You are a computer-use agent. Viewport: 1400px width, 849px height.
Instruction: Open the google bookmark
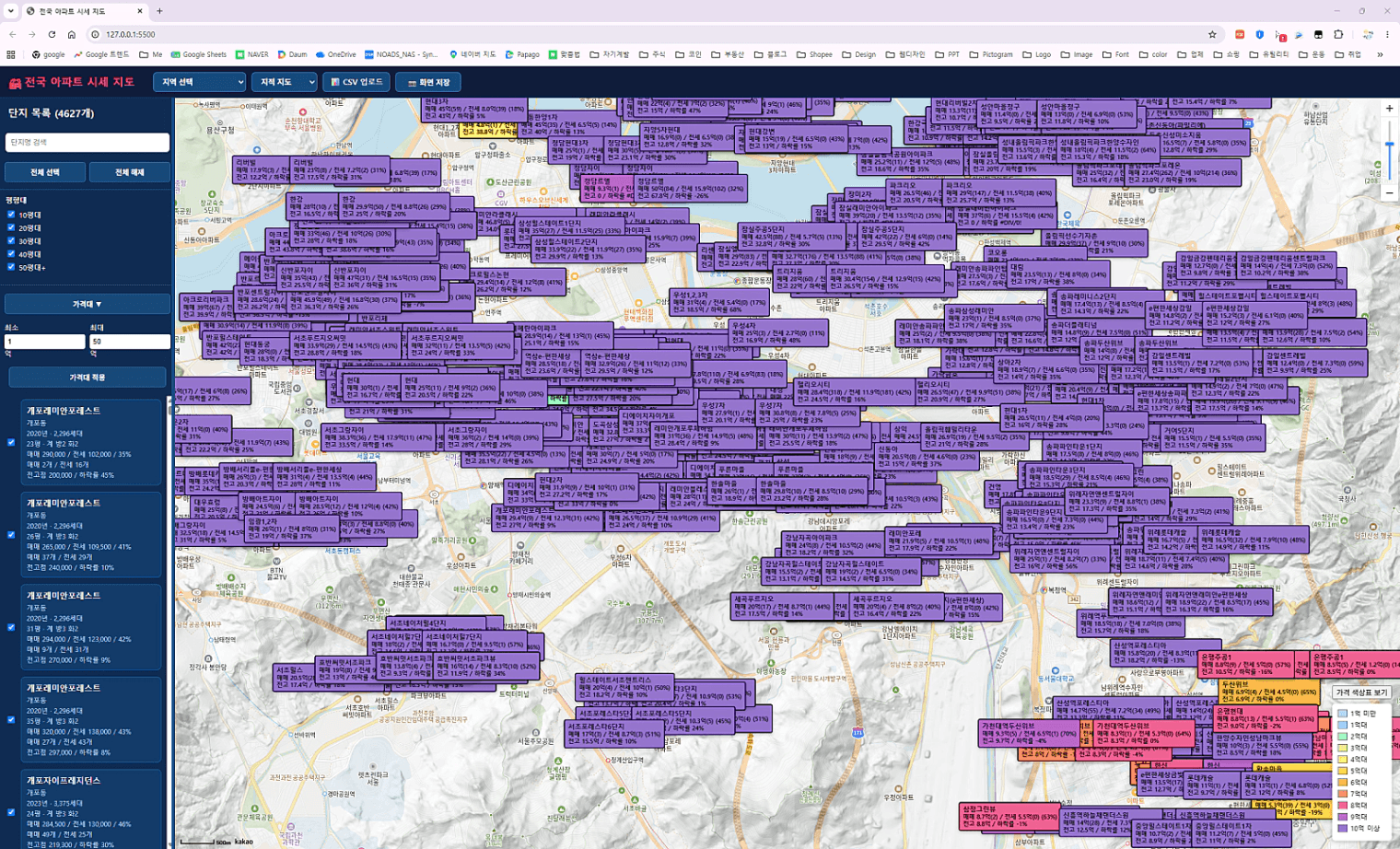click(x=49, y=54)
